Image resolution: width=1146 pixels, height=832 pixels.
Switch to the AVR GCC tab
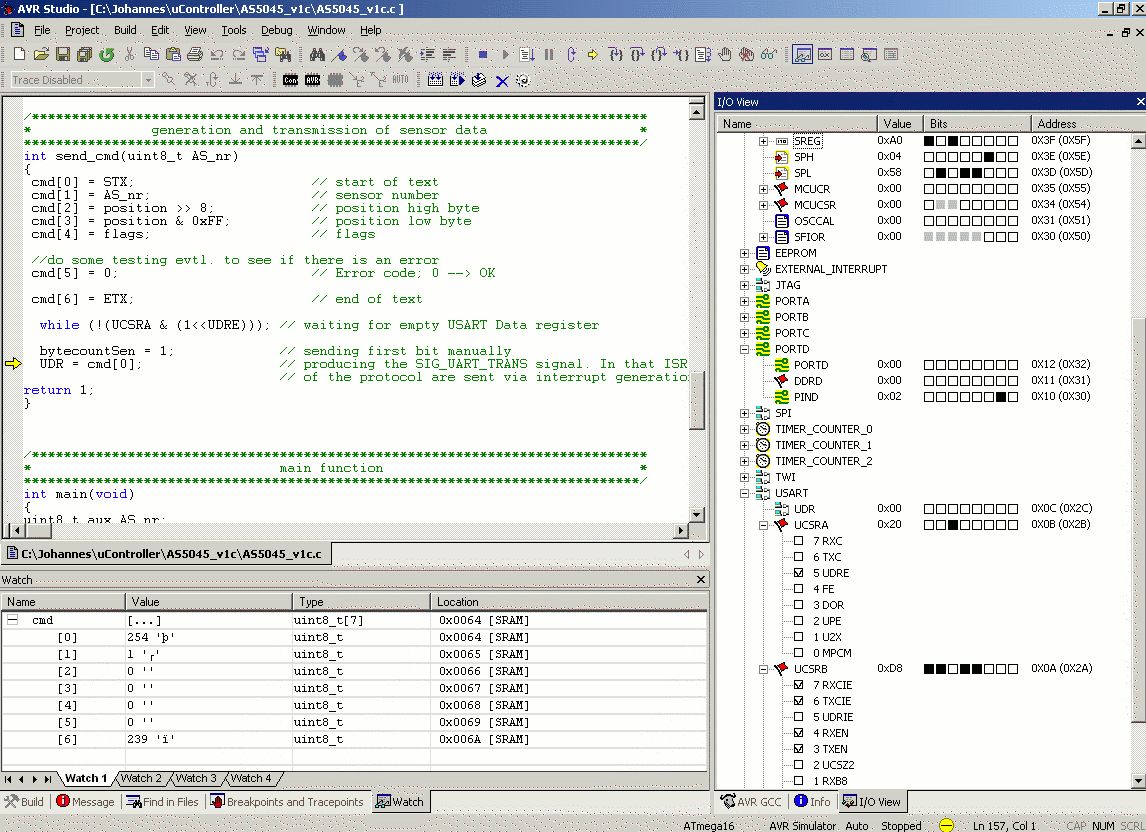click(751, 802)
